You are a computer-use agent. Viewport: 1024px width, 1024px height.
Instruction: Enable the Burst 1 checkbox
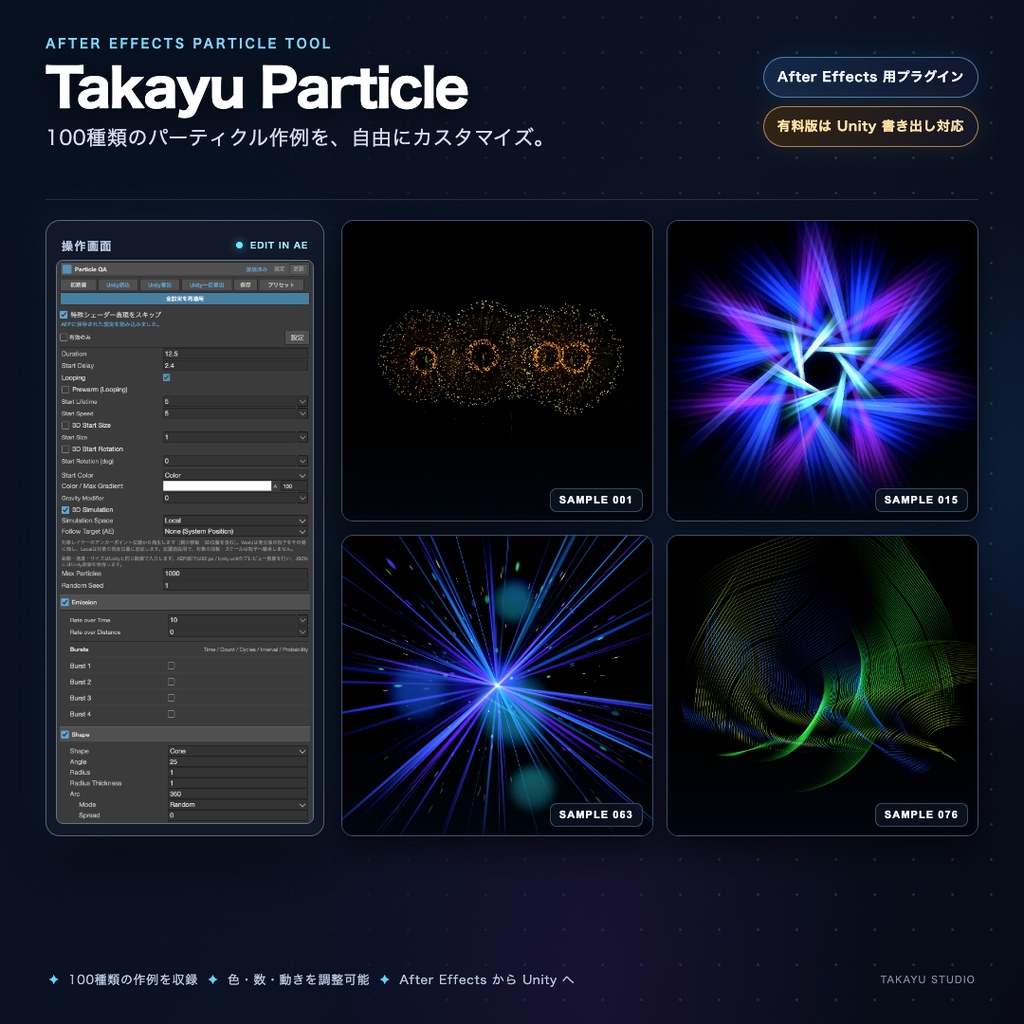tap(171, 666)
